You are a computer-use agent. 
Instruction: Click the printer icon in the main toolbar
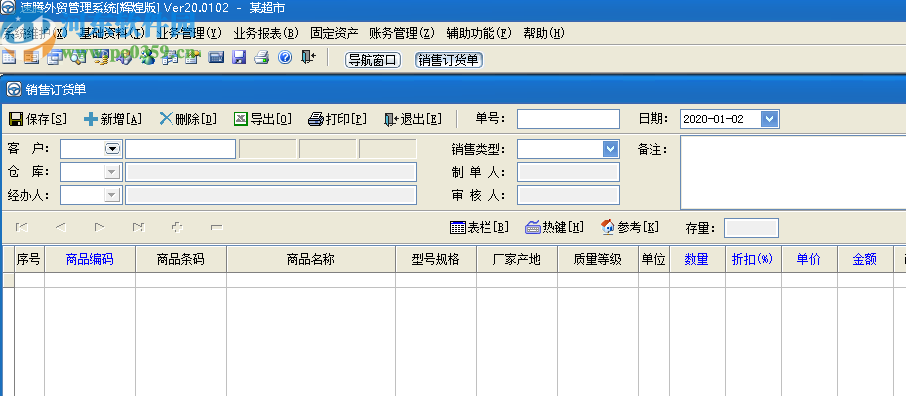click(262, 57)
